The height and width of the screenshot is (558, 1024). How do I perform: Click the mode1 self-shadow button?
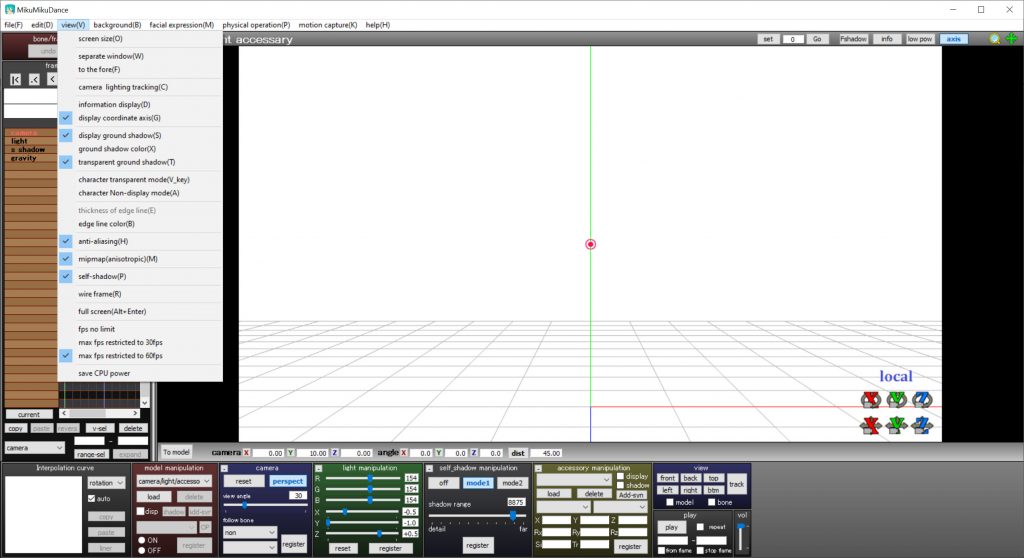pos(477,483)
